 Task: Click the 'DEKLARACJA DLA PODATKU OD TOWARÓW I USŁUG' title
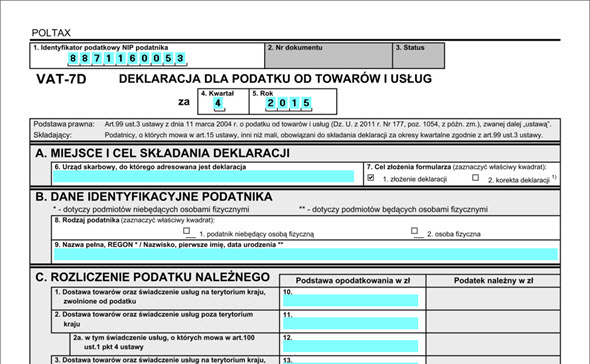[x=275, y=79]
